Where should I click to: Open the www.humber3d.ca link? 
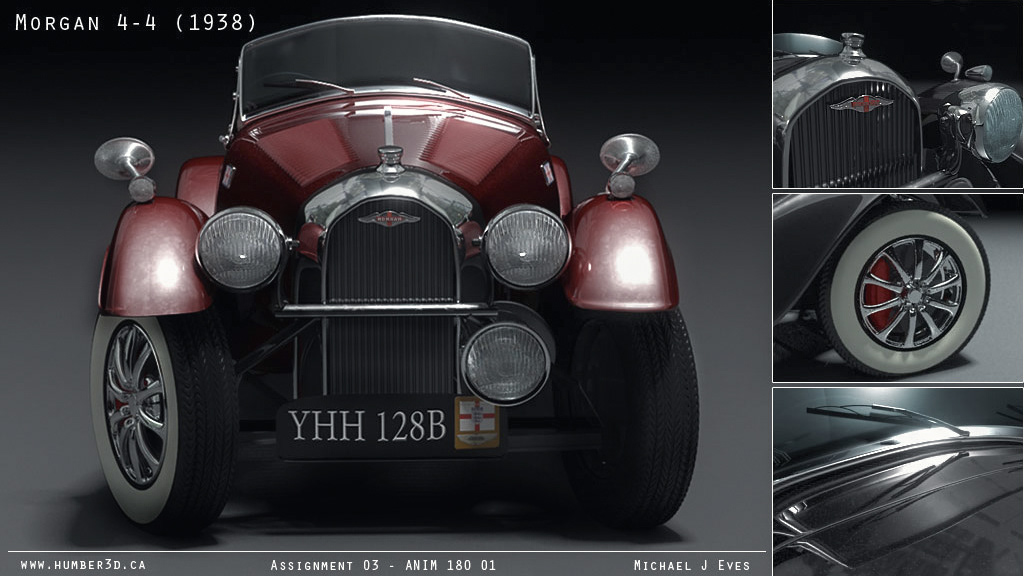(x=83, y=565)
